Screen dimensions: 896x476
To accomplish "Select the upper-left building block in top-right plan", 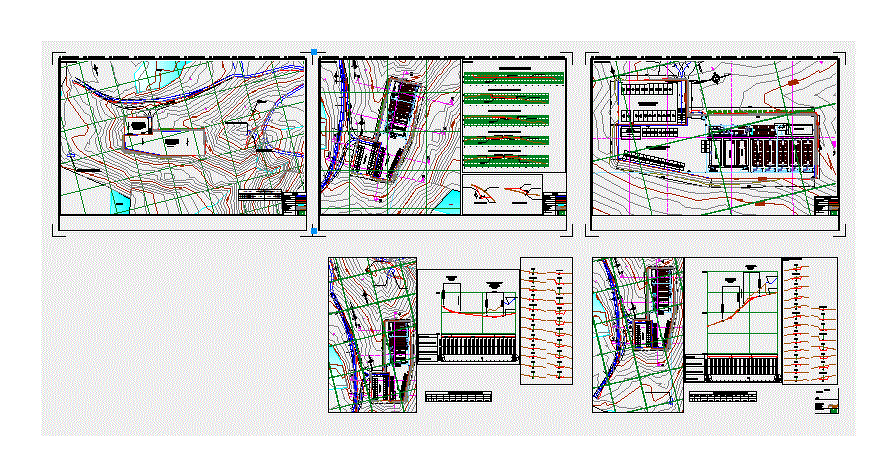I will coord(648,93).
